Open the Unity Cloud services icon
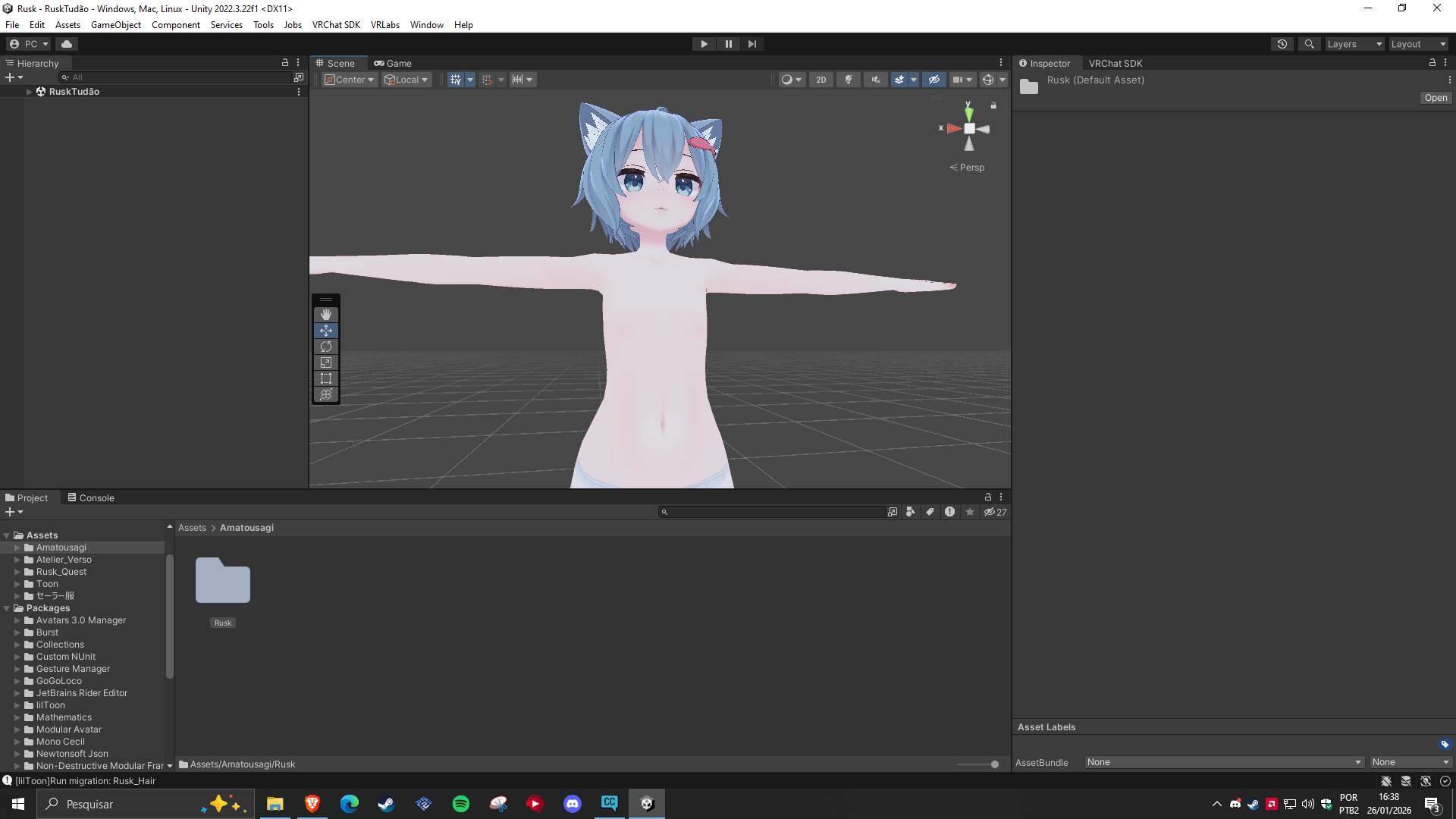This screenshot has height=819, width=1456. pyautogui.click(x=67, y=44)
